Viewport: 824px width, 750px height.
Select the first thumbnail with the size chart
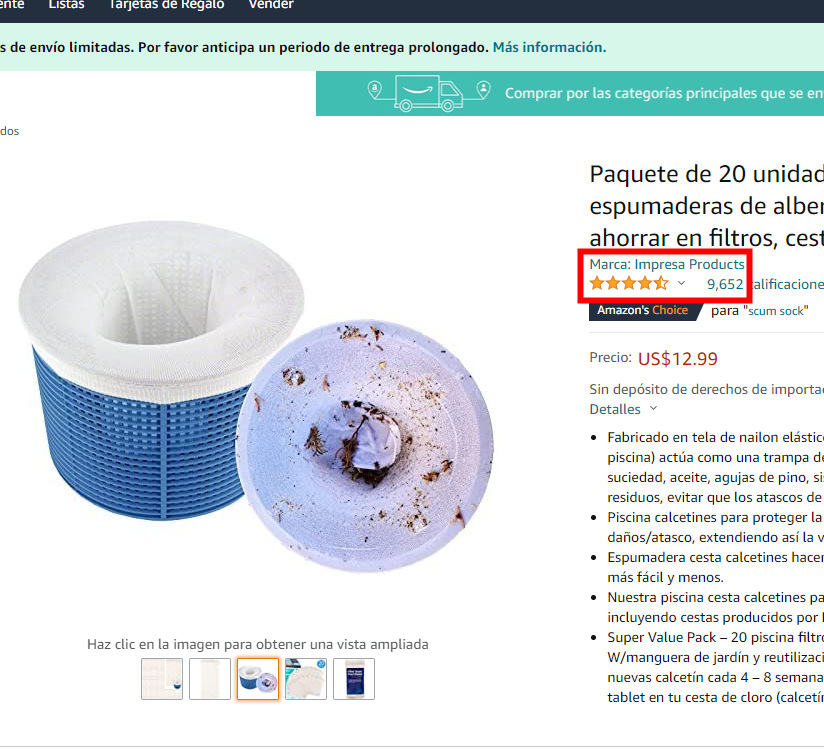point(162,679)
